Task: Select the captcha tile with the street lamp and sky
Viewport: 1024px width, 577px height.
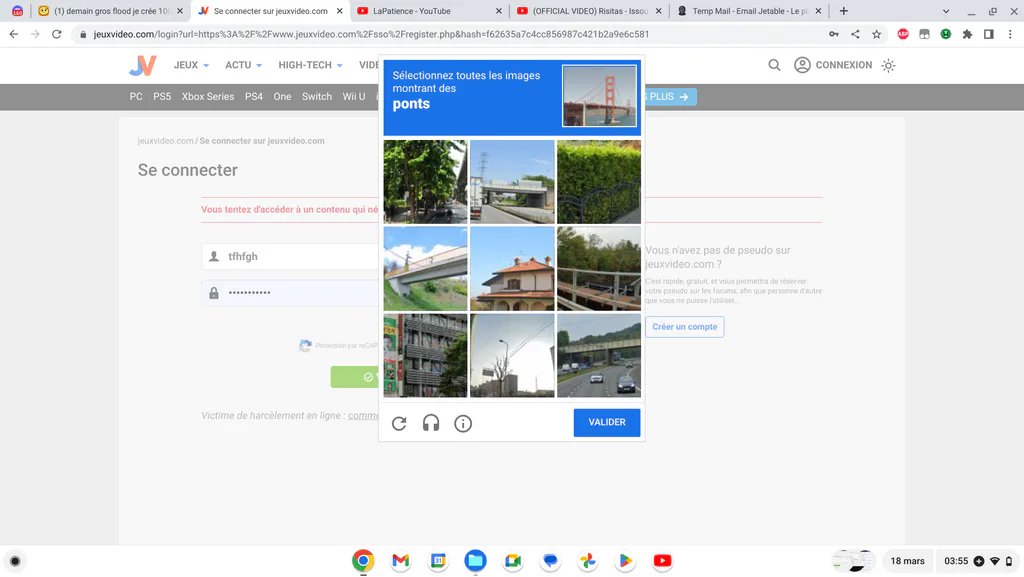Action: pyautogui.click(x=512, y=355)
